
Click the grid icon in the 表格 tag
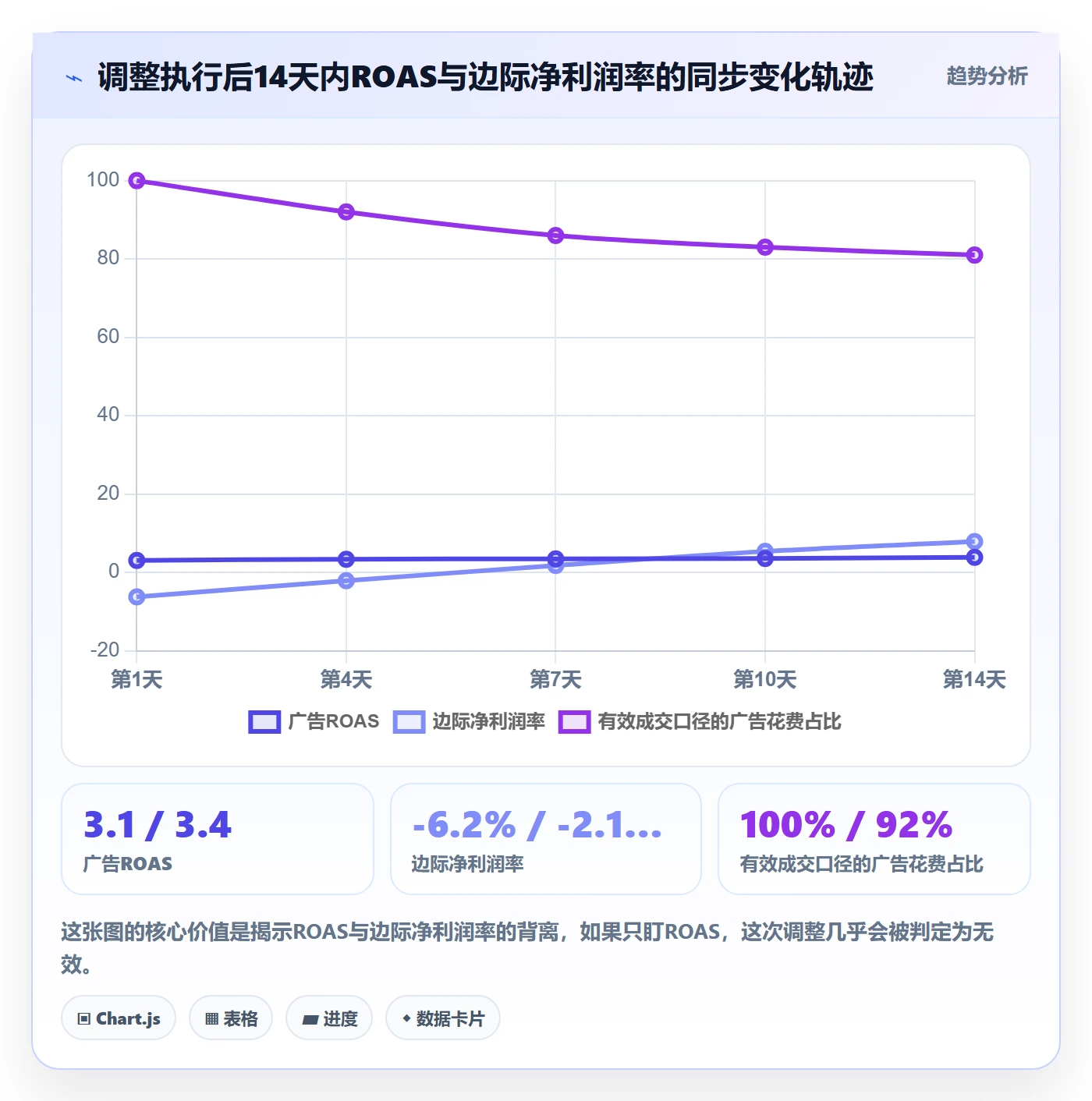point(211,1018)
